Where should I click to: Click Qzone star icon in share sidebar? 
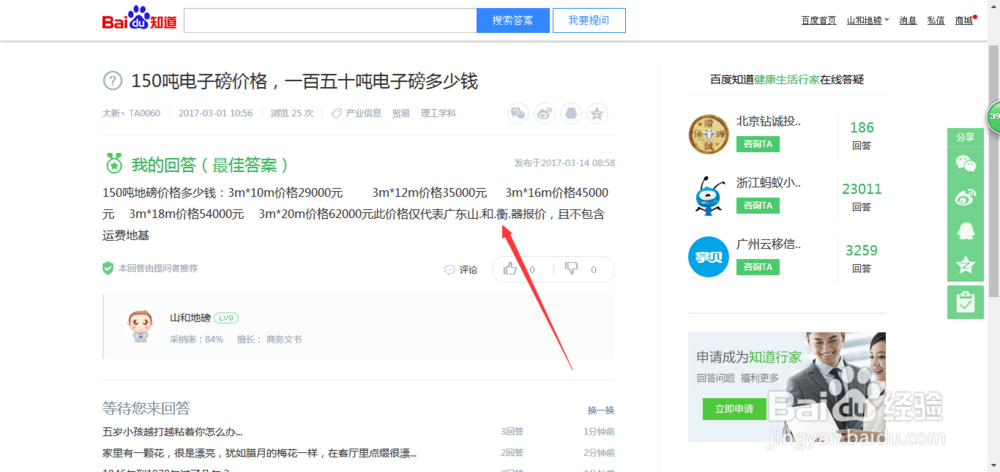tap(965, 265)
